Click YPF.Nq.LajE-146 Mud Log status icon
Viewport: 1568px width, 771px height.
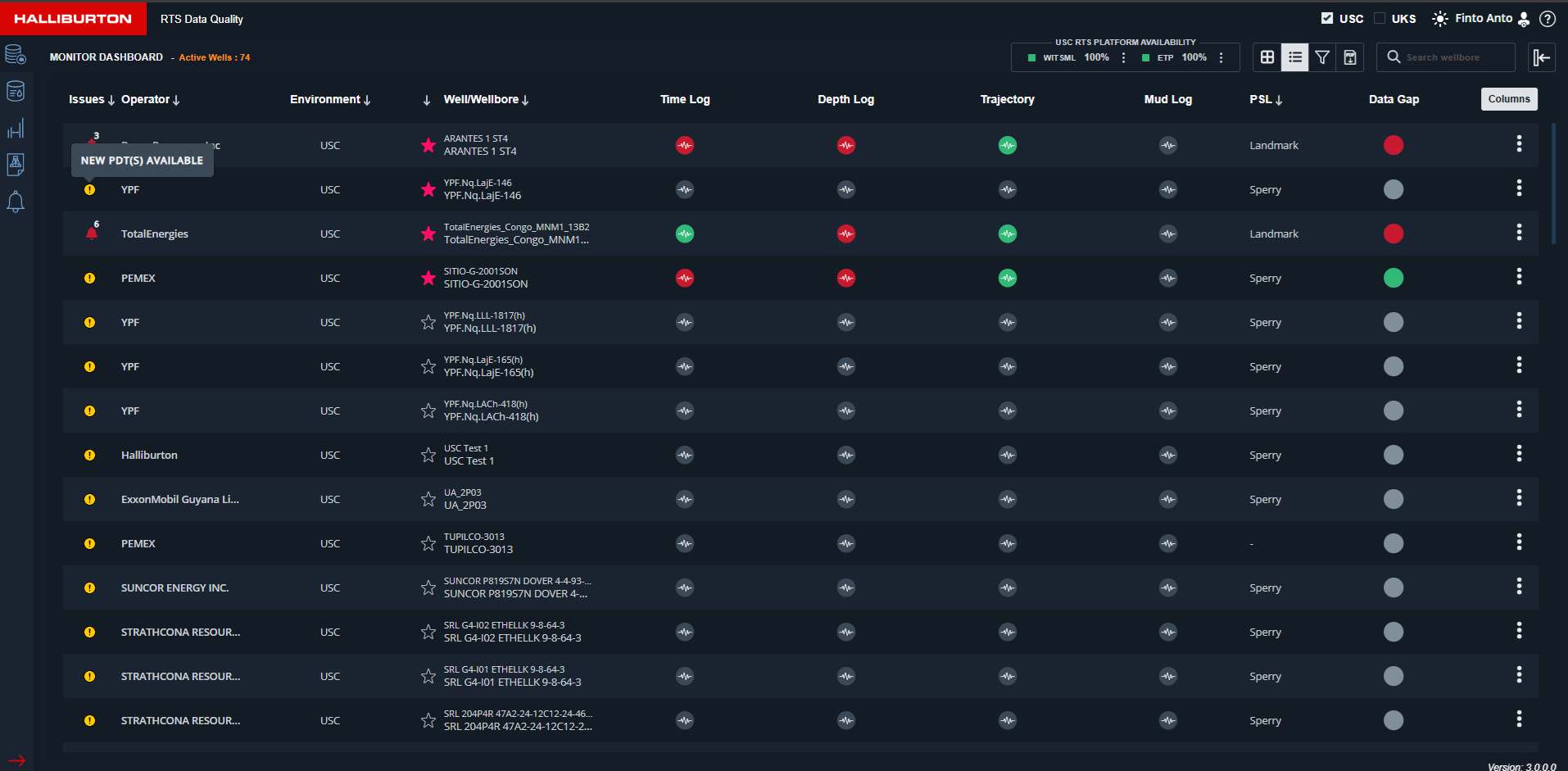coord(1168,189)
